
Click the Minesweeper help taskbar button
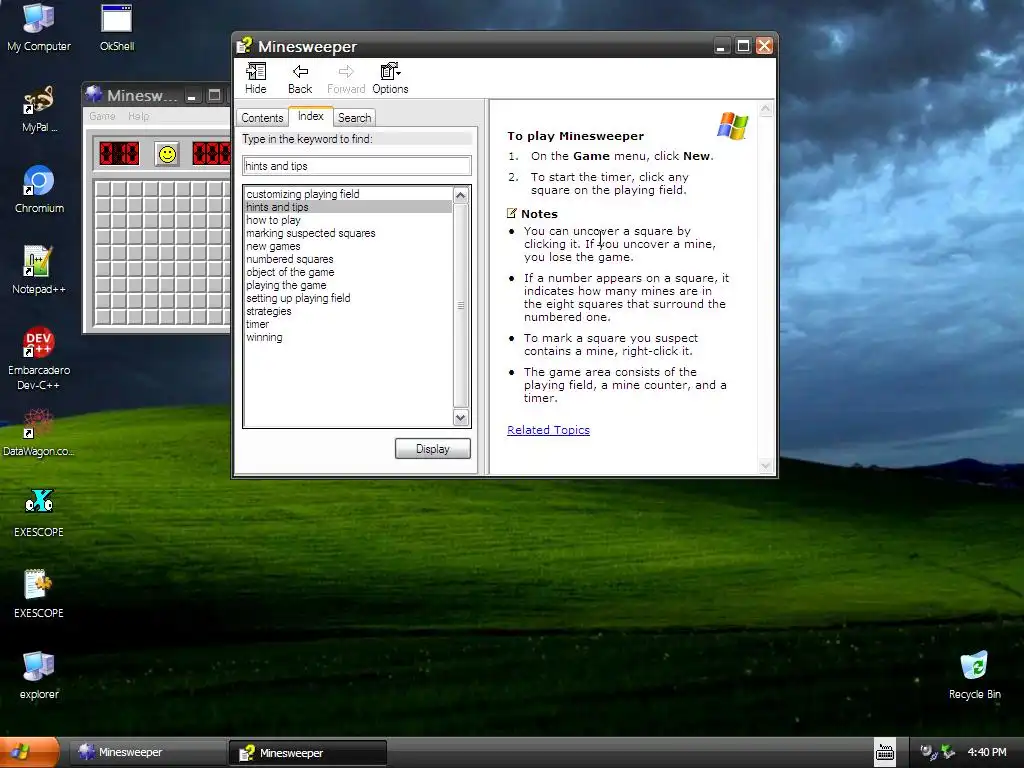click(x=308, y=753)
